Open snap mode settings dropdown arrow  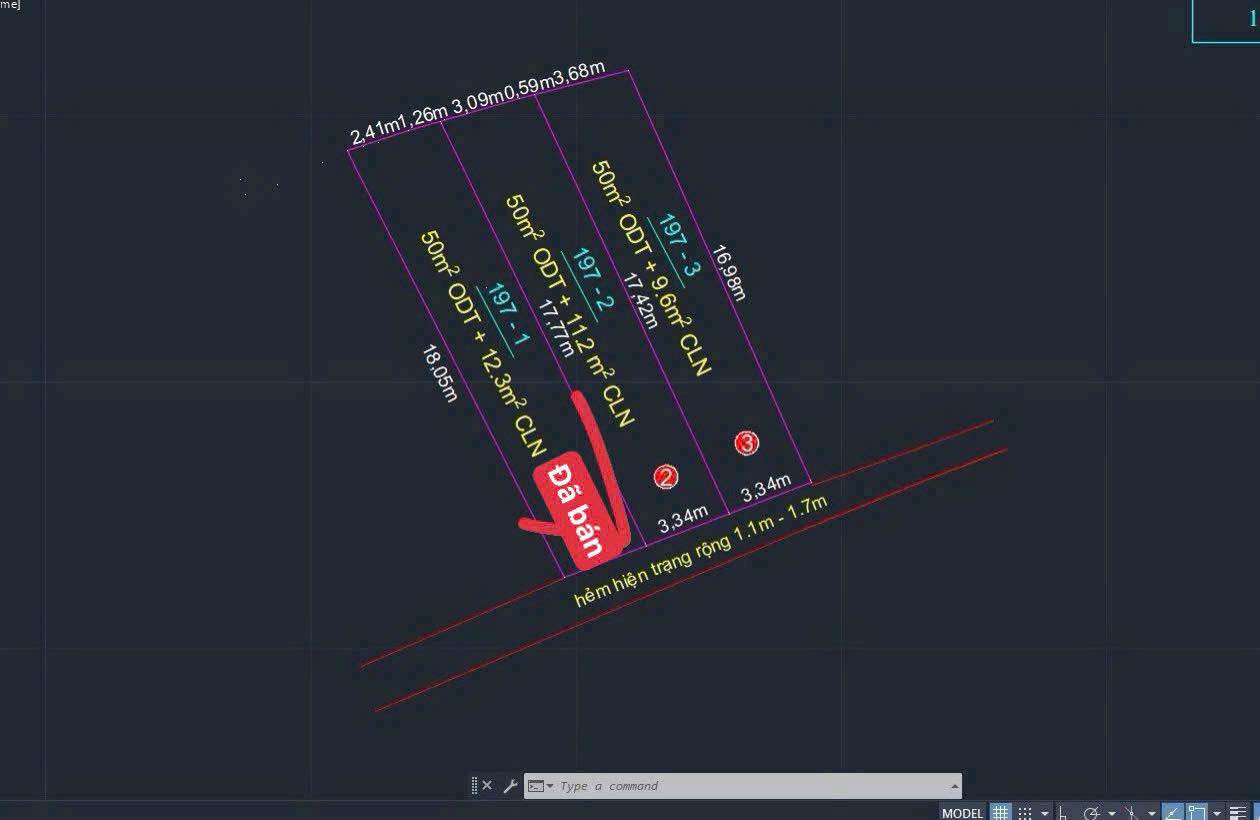1045,813
